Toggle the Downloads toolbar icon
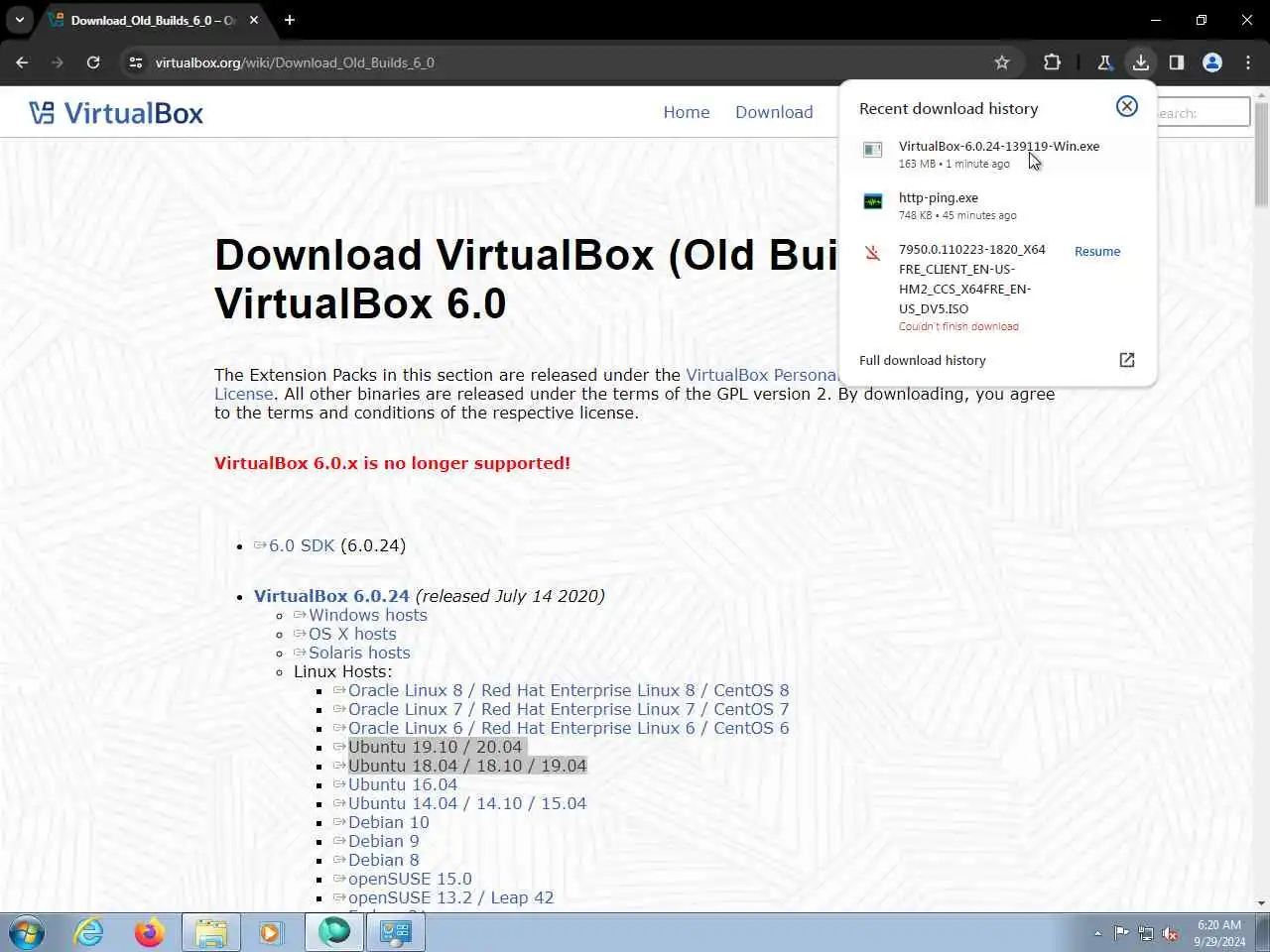 point(1140,62)
